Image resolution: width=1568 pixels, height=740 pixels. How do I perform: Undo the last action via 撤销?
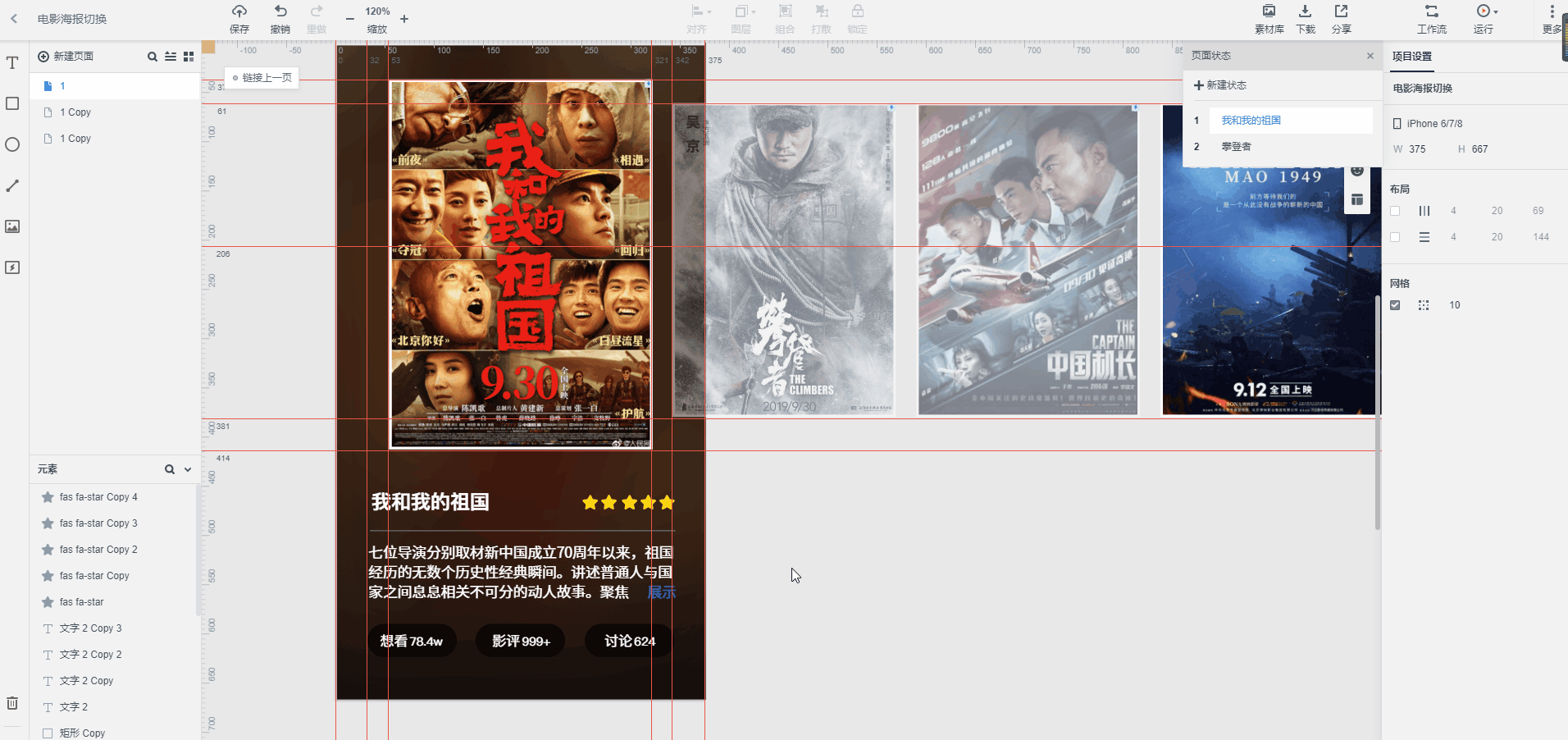[280, 19]
